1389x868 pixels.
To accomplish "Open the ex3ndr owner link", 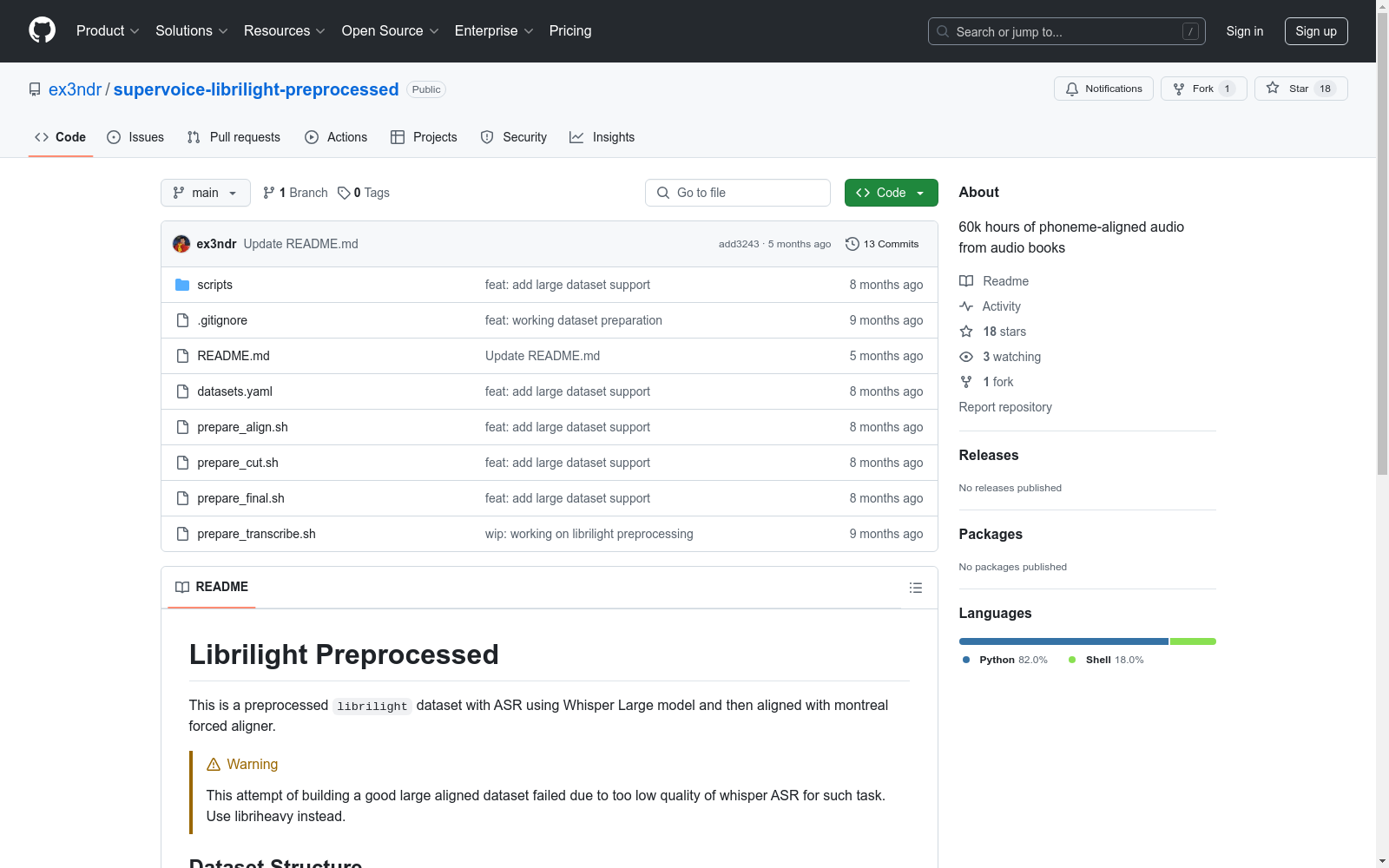I will (76, 89).
